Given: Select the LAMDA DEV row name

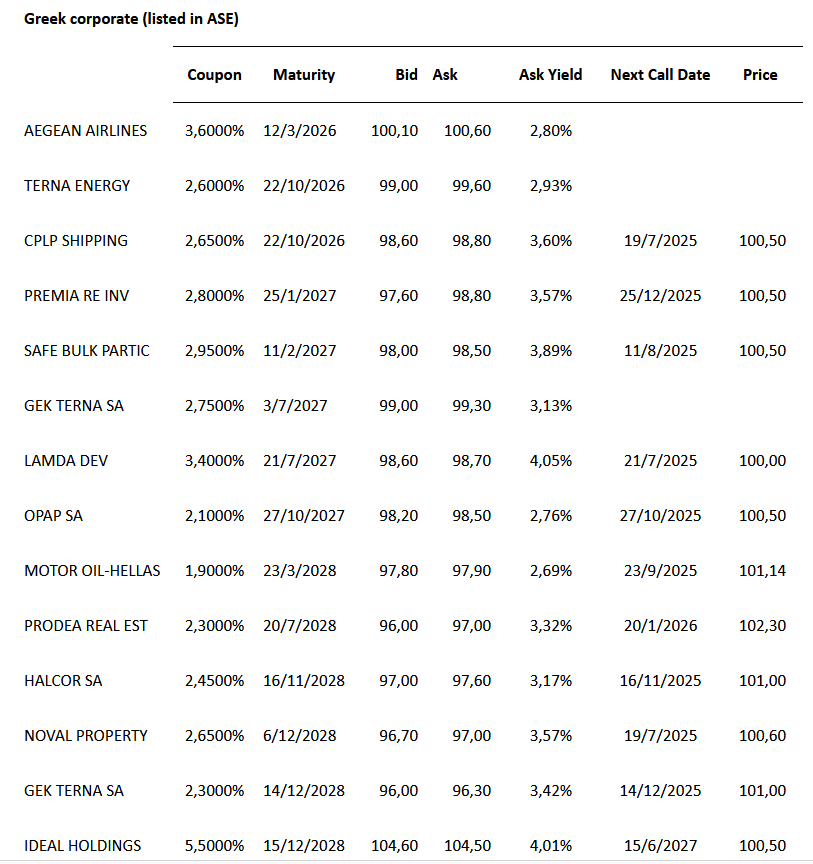Looking at the screenshot, I should (66, 461).
